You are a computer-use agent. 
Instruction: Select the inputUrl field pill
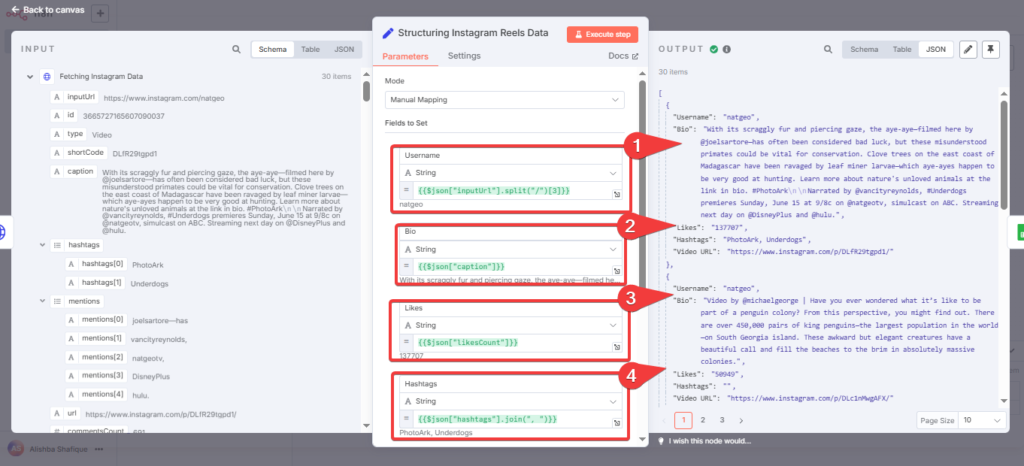pos(75,97)
